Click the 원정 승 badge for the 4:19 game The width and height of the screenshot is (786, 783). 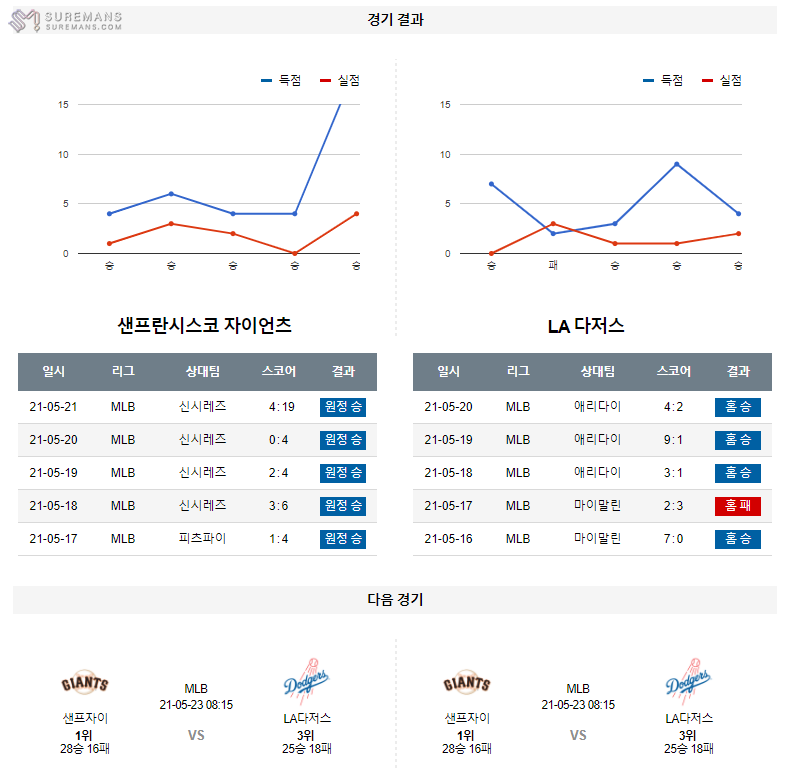pyautogui.click(x=343, y=407)
